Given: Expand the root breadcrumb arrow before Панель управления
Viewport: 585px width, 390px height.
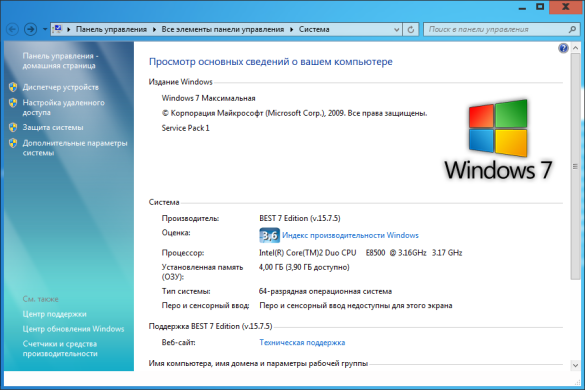Looking at the screenshot, I should (69, 29).
